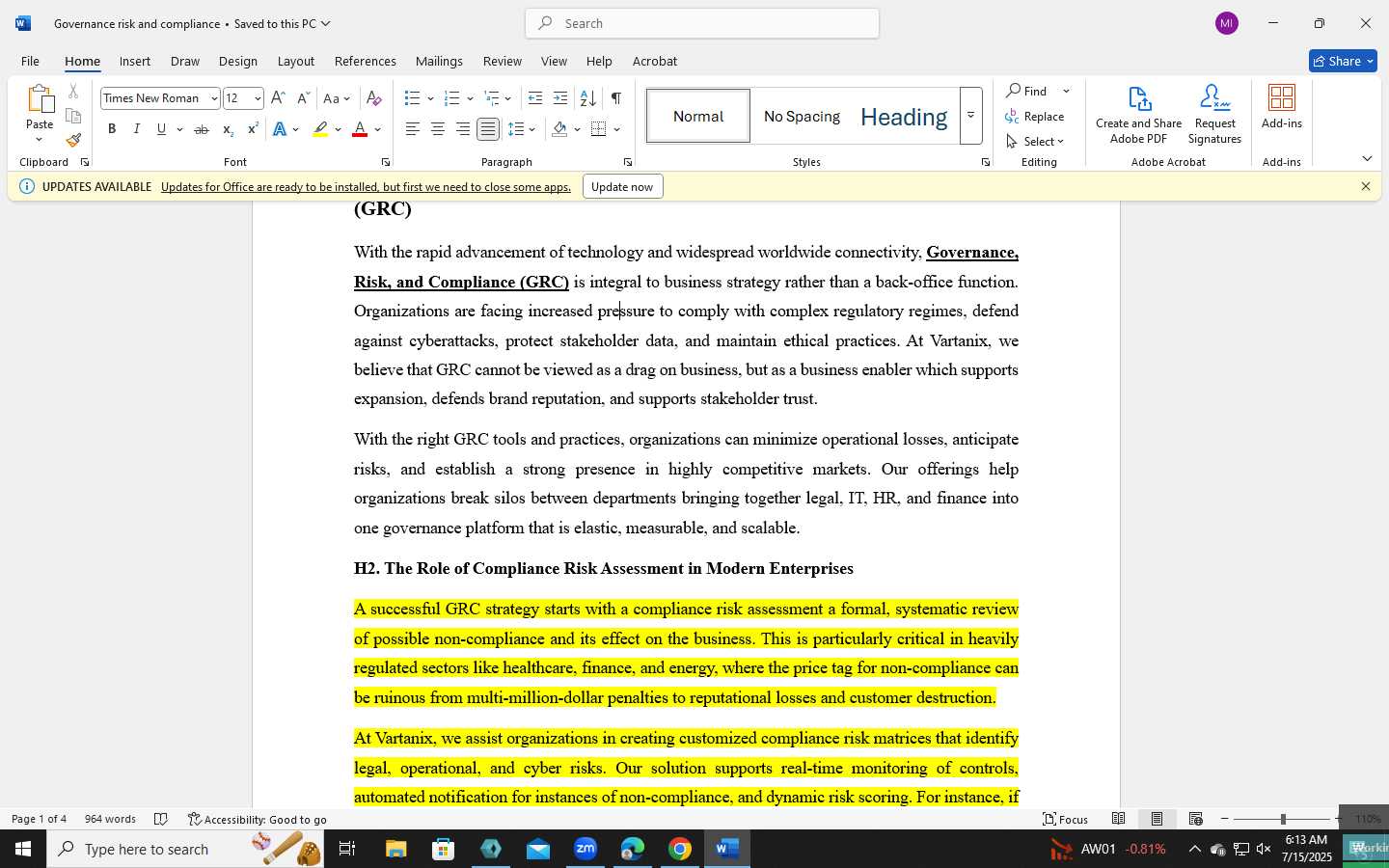This screenshot has height=868, width=1389.
Task: Click the Format Painter brush icon
Action: tap(73, 140)
